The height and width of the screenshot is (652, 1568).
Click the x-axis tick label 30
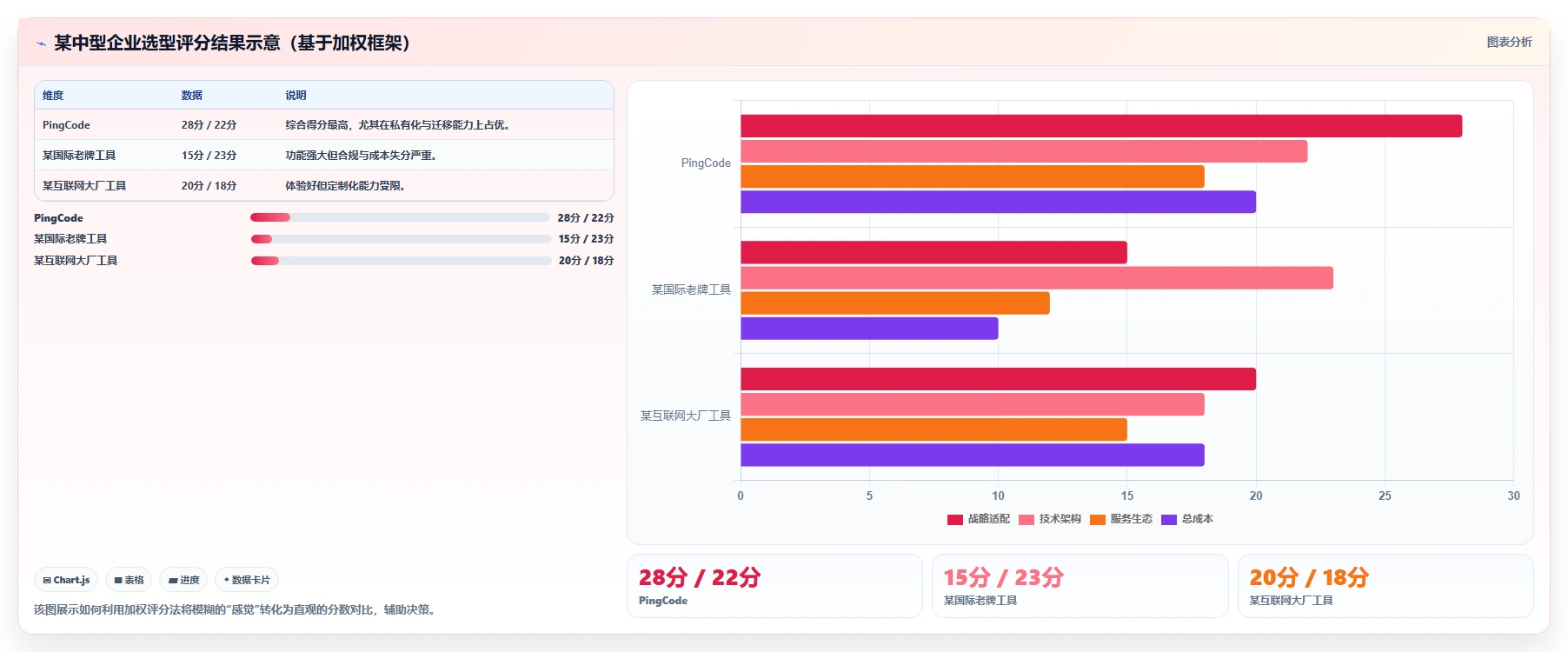(x=1513, y=496)
